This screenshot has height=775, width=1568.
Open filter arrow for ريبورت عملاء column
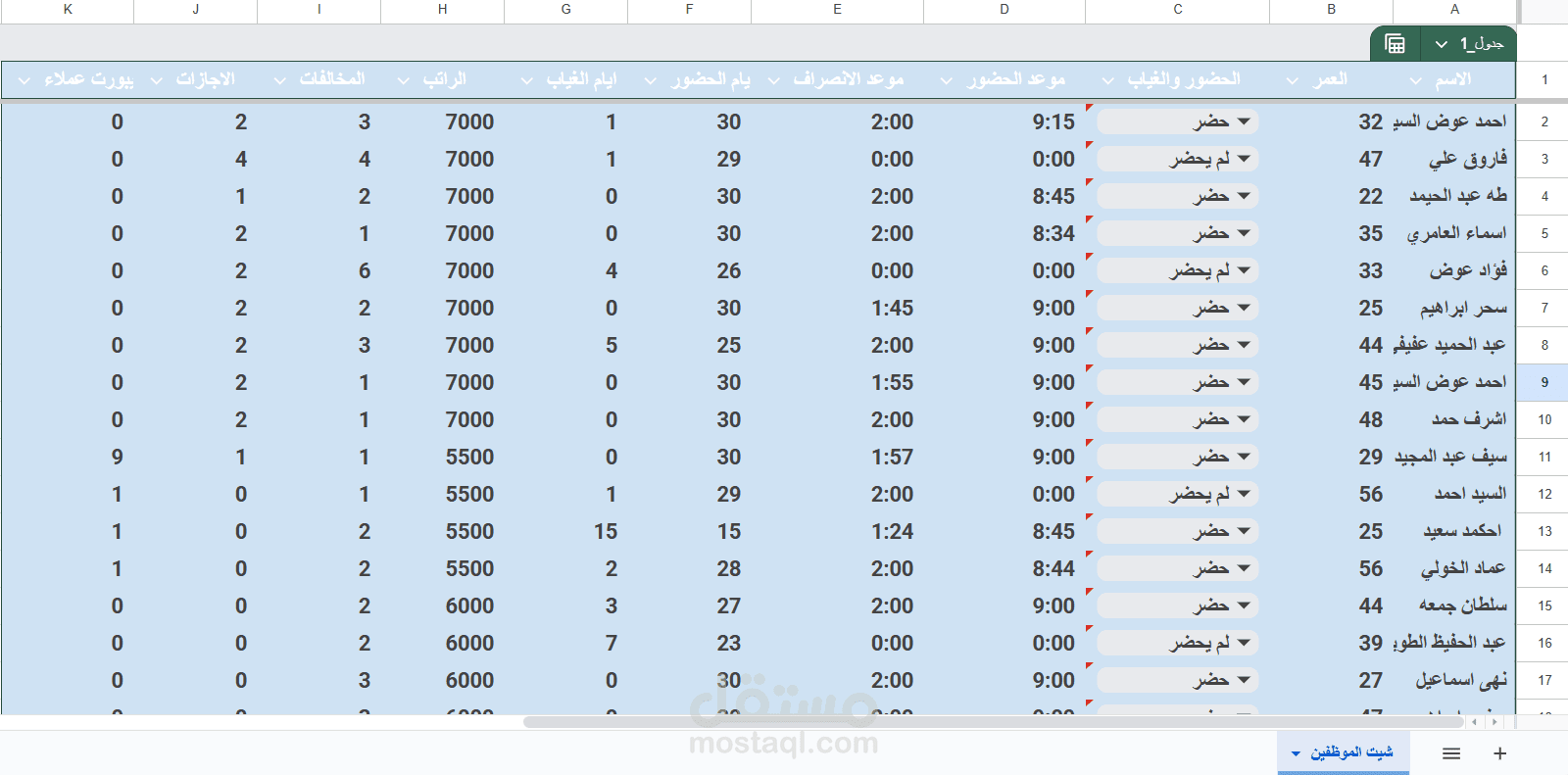click(24, 80)
